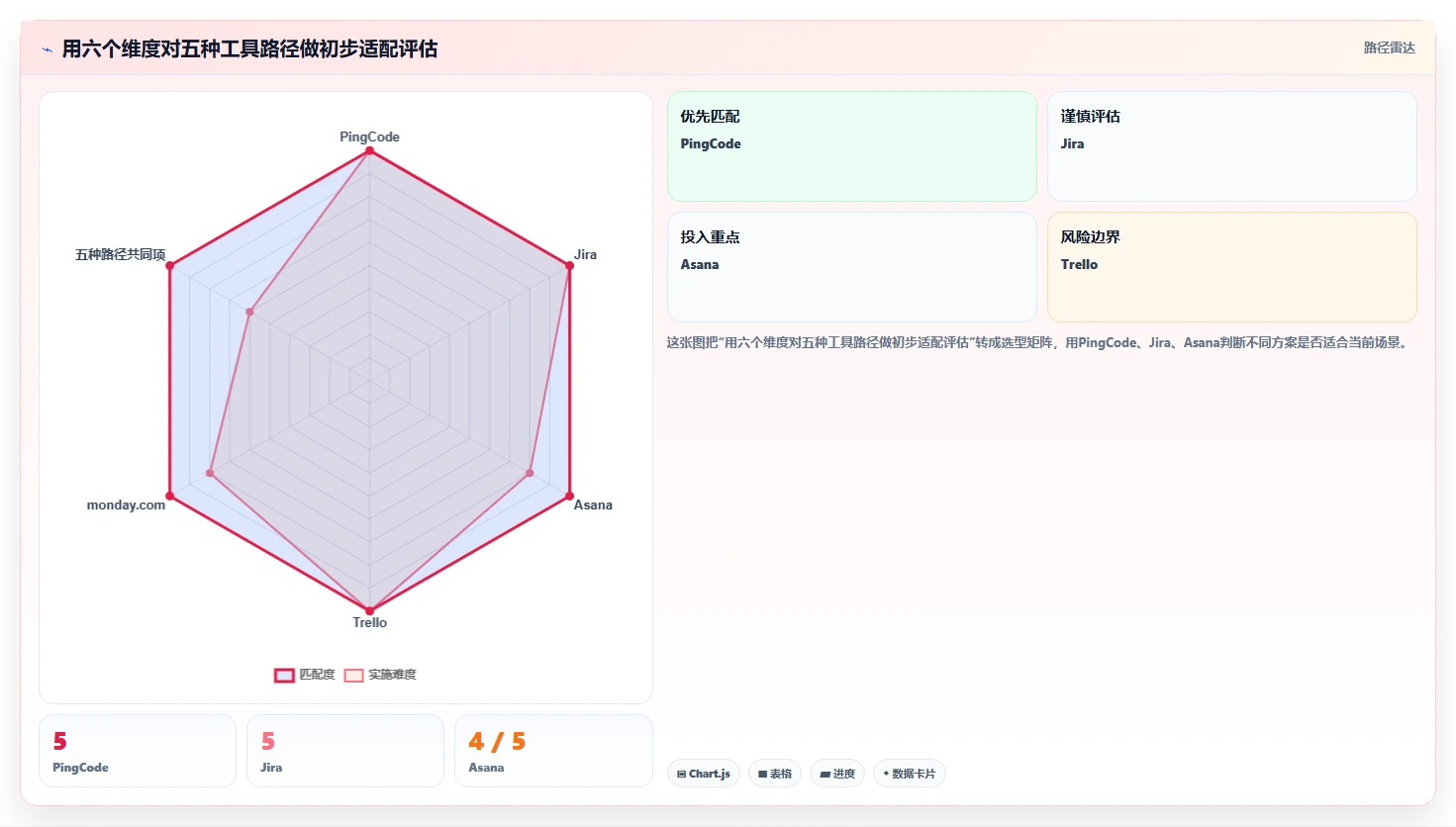This screenshot has width=1456, height=827.
Task: Toggle the 匹配度 legend series
Action: click(x=304, y=675)
